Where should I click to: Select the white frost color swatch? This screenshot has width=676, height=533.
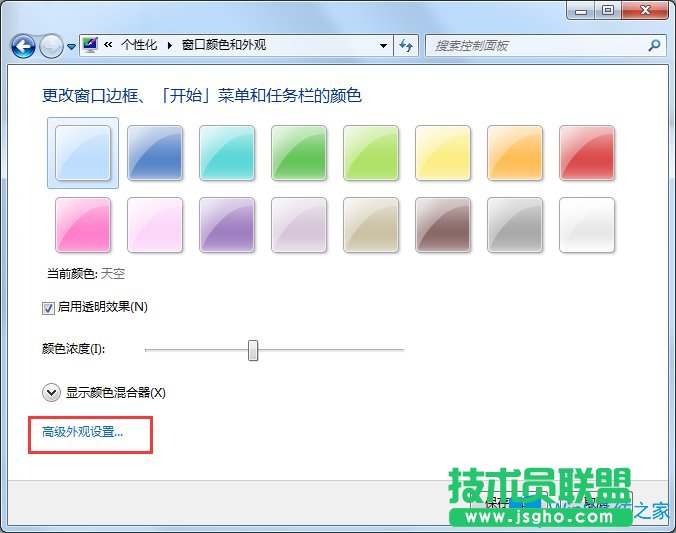(587, 225)
